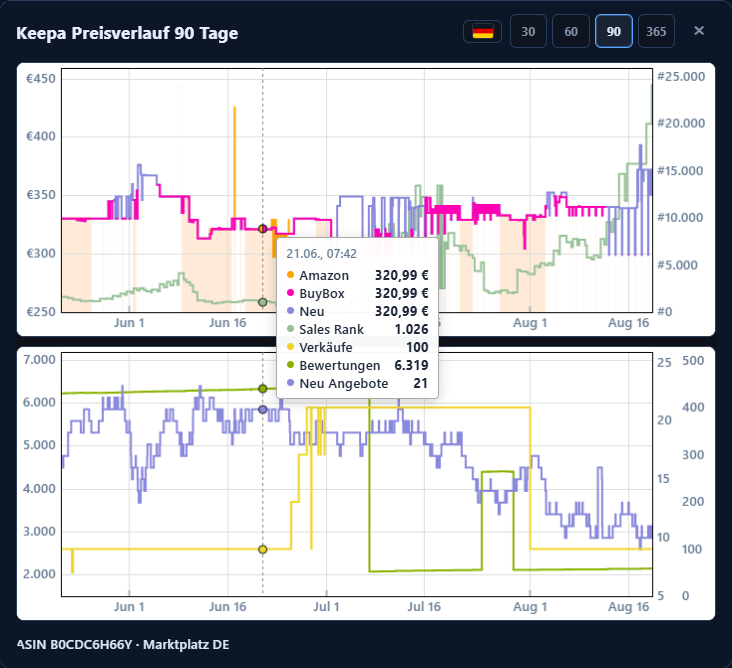Click the 300 right axis label
The image size is (732, 668).
pyautogui.click(x=693, y=455)
